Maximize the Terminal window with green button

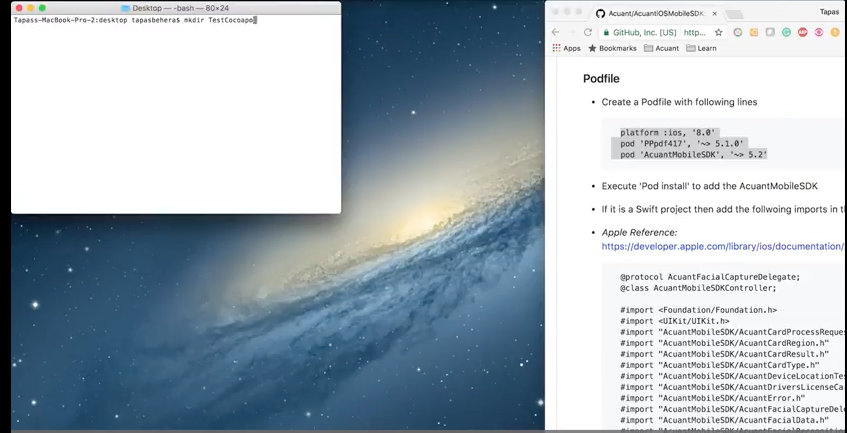point(43,8)
